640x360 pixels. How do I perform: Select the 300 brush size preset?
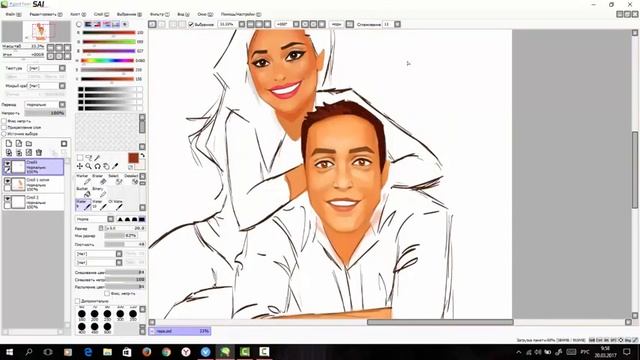point(120,314)
